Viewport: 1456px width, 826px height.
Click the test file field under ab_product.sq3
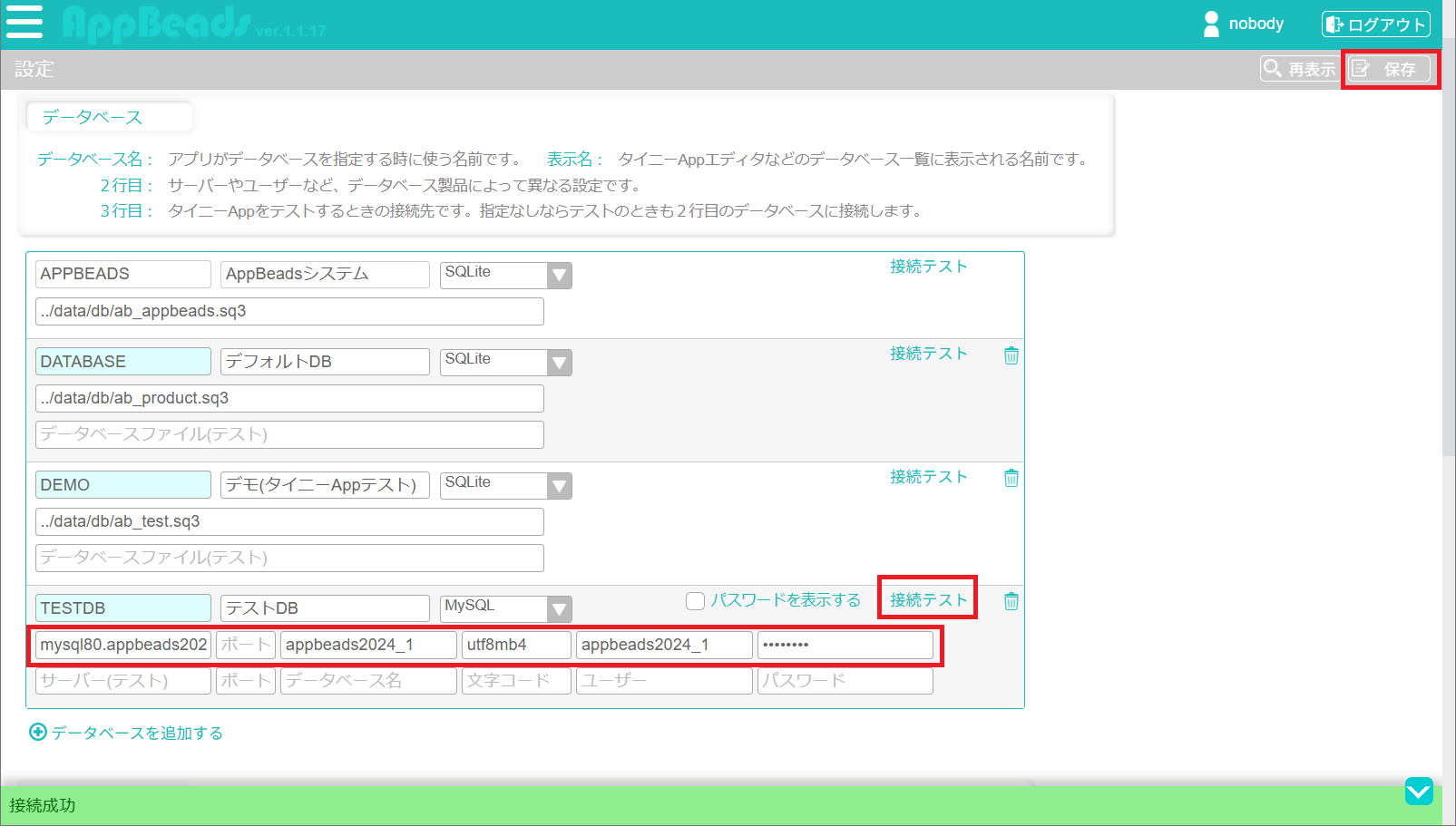click(289, 434)
